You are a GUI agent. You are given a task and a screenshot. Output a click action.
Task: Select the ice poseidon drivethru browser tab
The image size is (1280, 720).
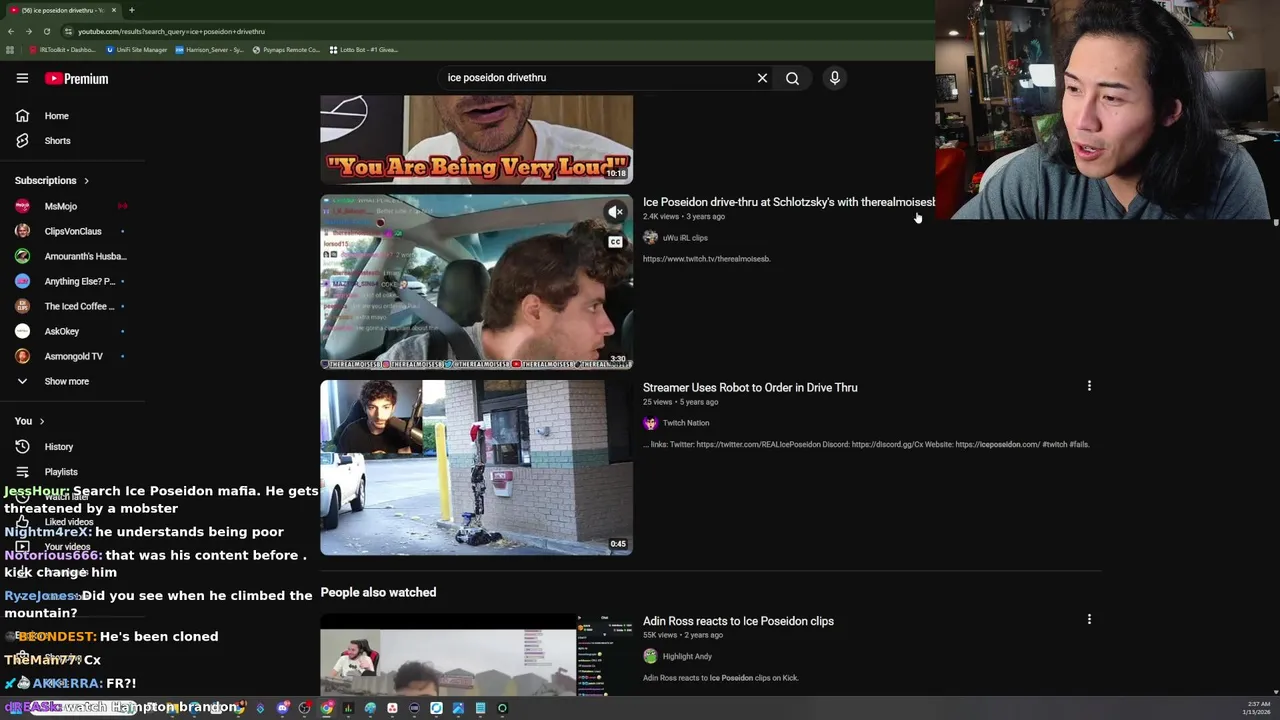click(62, 10)
